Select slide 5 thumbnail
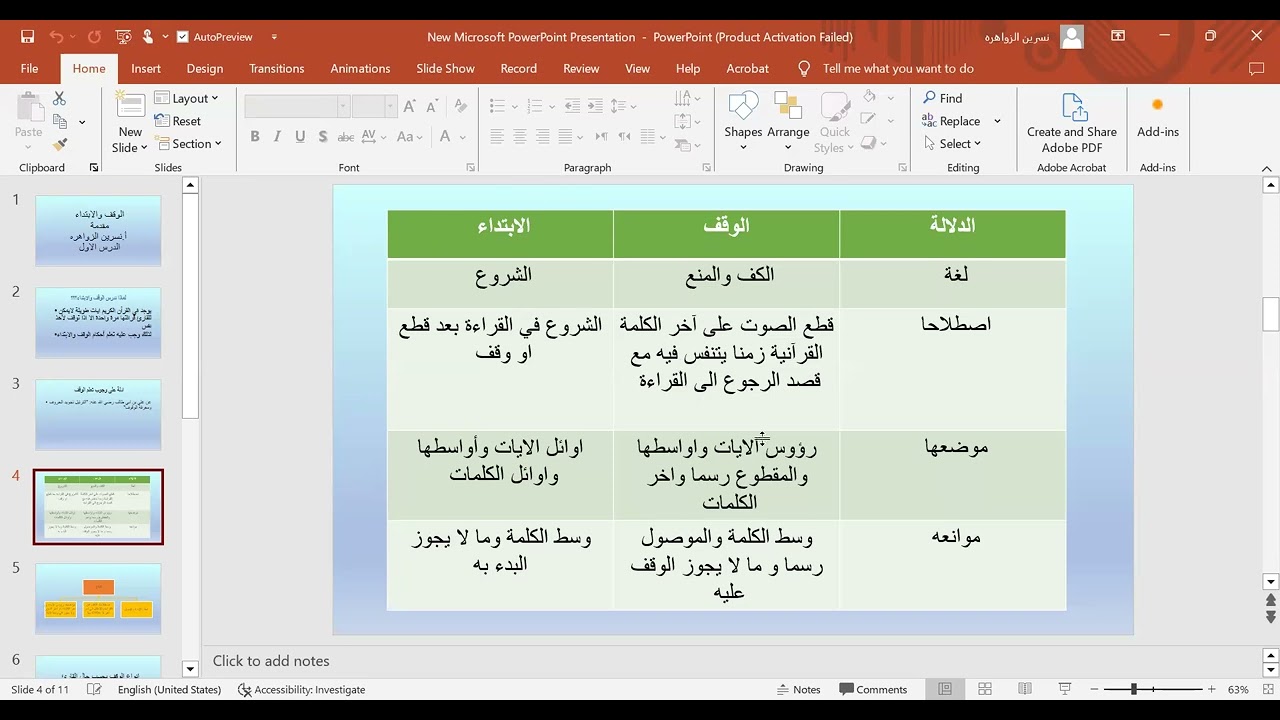 point(98,598)
